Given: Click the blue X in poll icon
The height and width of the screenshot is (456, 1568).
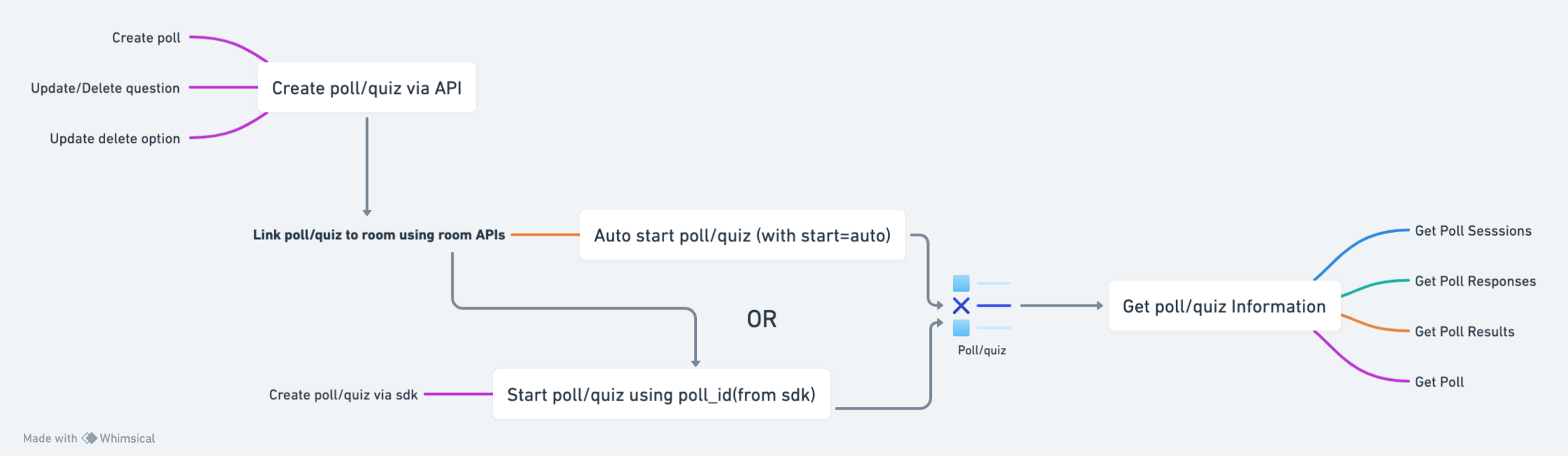Looking at the screenshot, I should (961, 306).
